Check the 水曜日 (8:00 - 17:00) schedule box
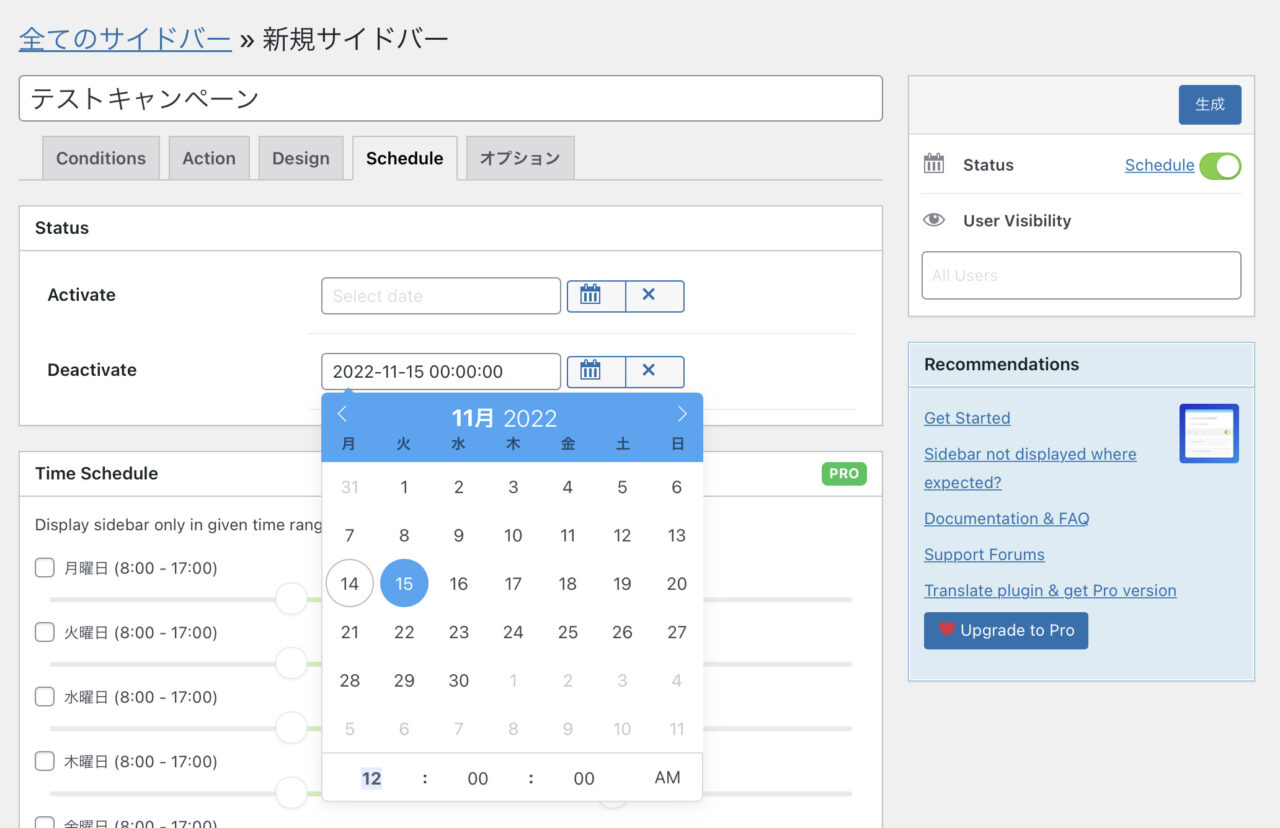This screenshot has width=1280, height=828. [44, 696]
